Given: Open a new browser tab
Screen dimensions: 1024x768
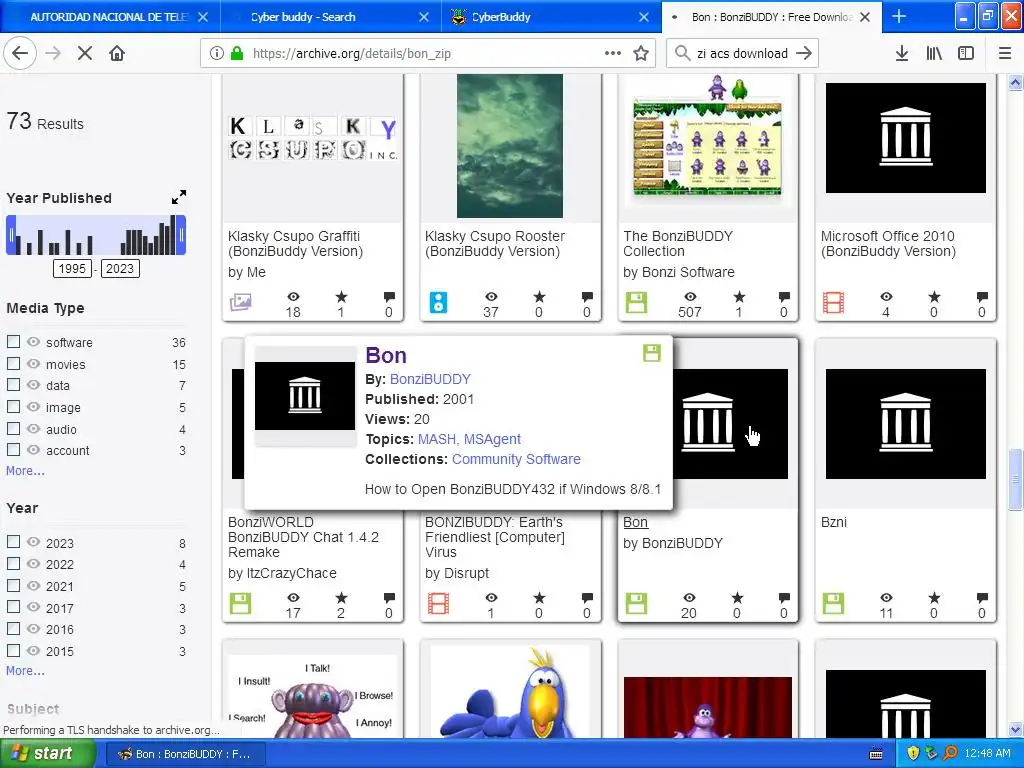Looking at the screenshot, I should [899, 16].
